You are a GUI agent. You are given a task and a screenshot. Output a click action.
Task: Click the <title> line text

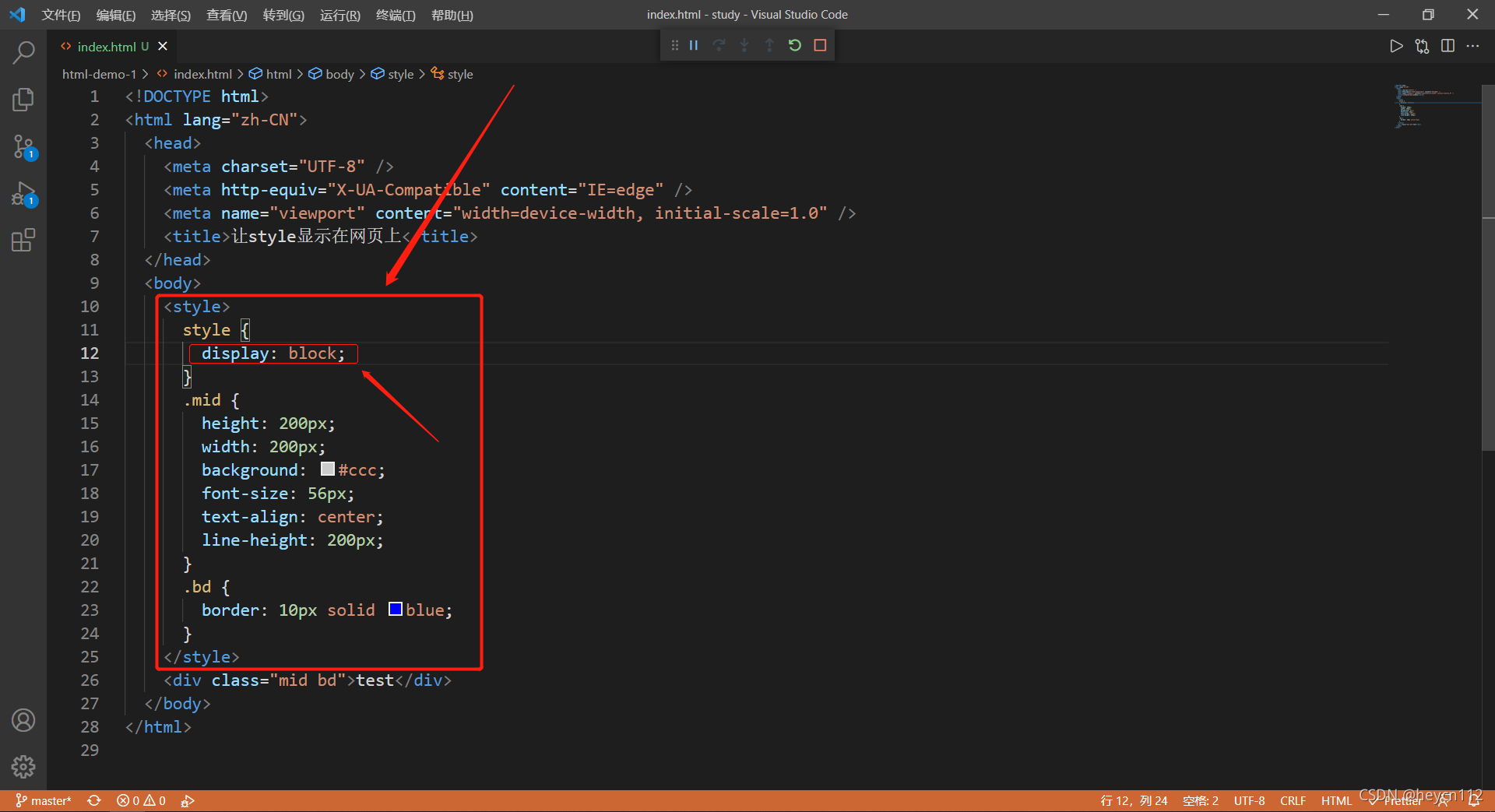tap(321, 237)
